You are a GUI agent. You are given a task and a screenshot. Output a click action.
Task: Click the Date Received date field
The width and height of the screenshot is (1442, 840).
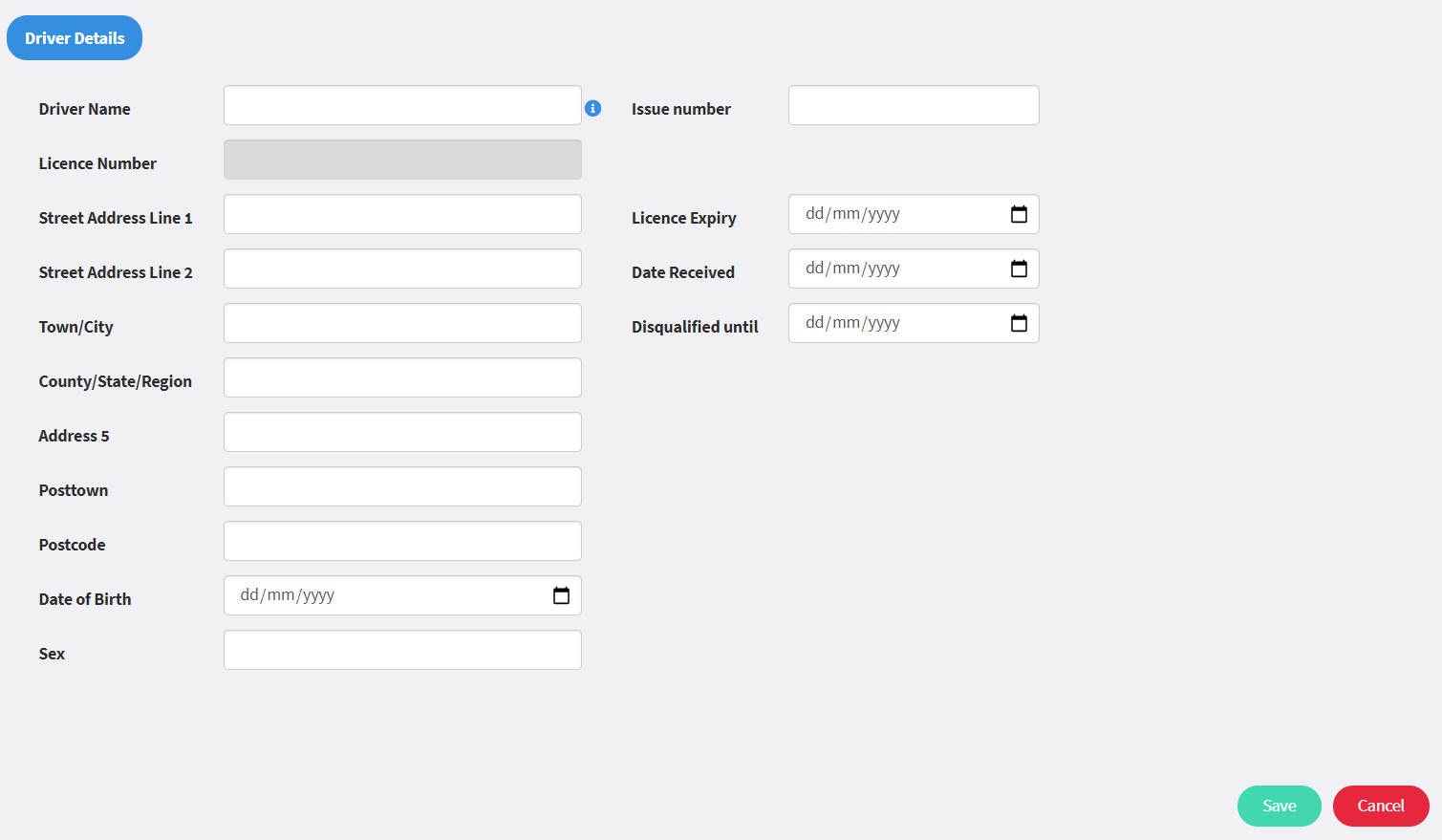pos(914,269)
